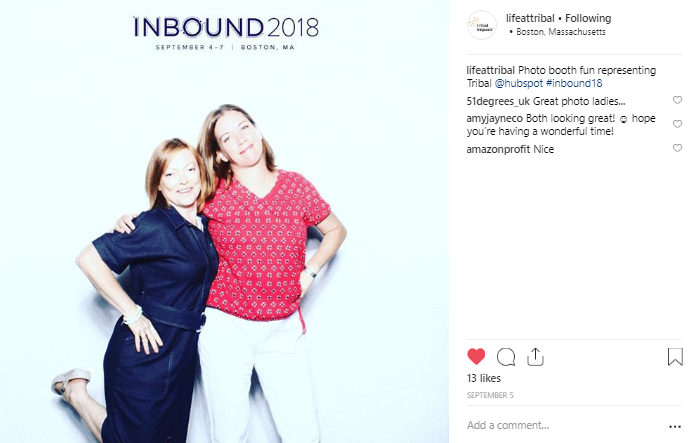Like the 51degrees_uk comment

[677, 101]
